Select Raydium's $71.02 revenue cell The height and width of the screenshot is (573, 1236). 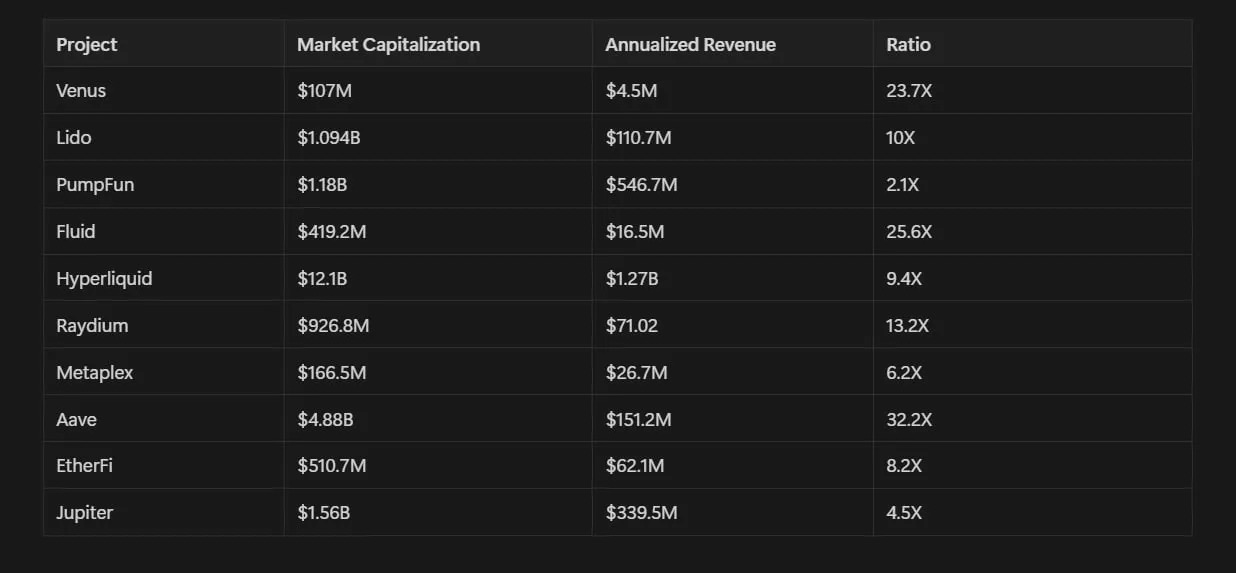pos(632,326)
